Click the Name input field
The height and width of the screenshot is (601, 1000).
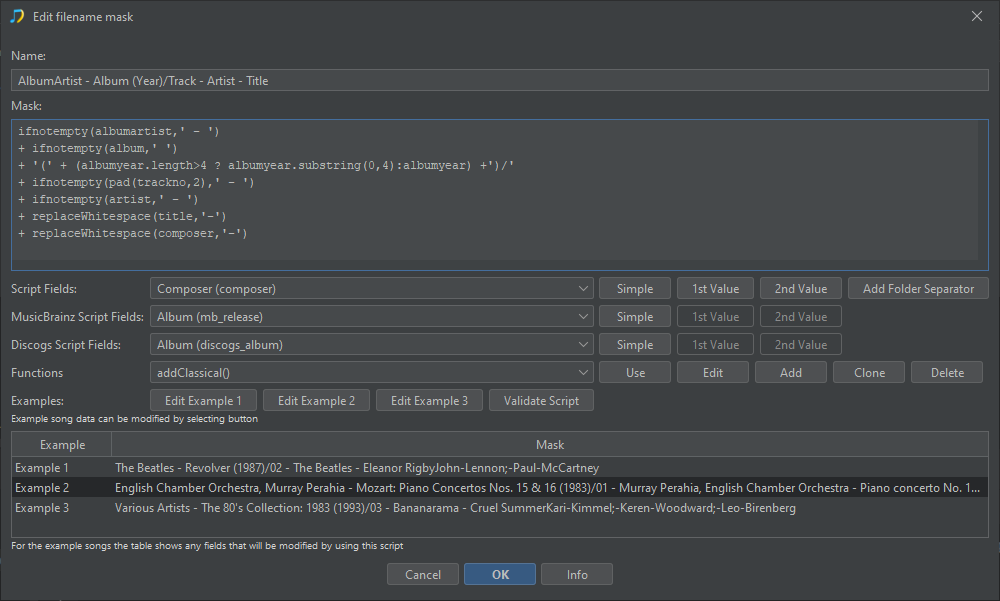click(x=499, y=81)
